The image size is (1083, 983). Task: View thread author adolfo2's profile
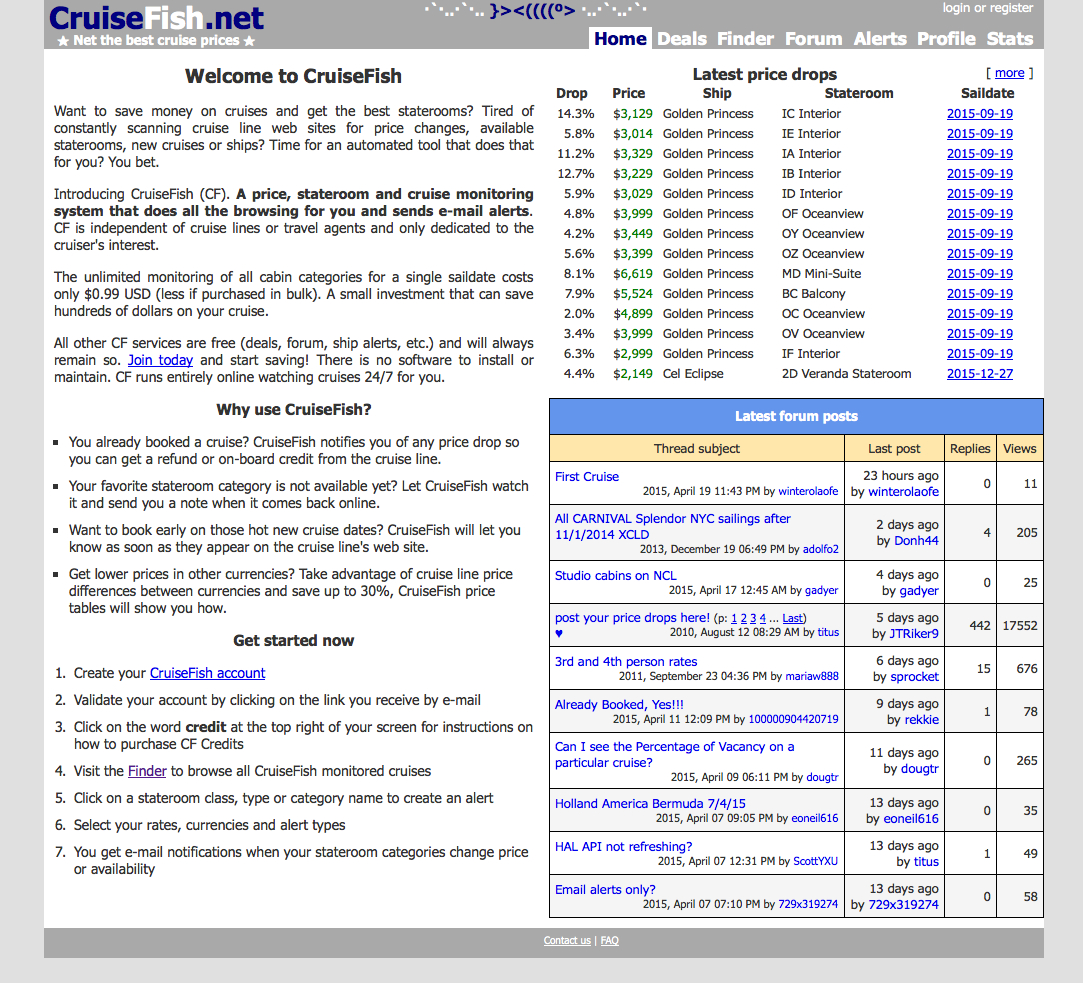pyautogui.click(x=821, y=549)
